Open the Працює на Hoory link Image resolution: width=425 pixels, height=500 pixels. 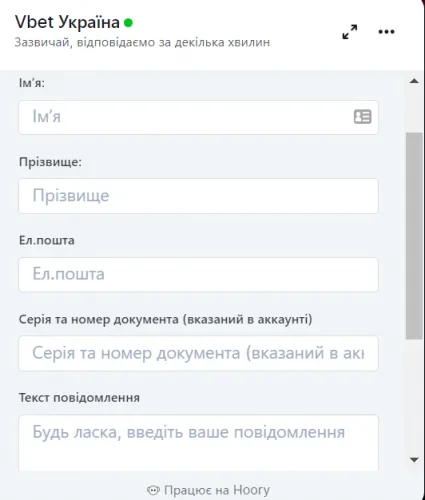click(x=208, y=490)
